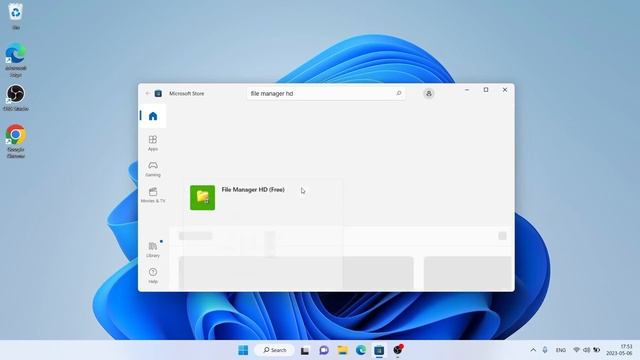Open Movies & TV in the sidebar
This screenshot has width=640, height=360.
coord(153,195)
